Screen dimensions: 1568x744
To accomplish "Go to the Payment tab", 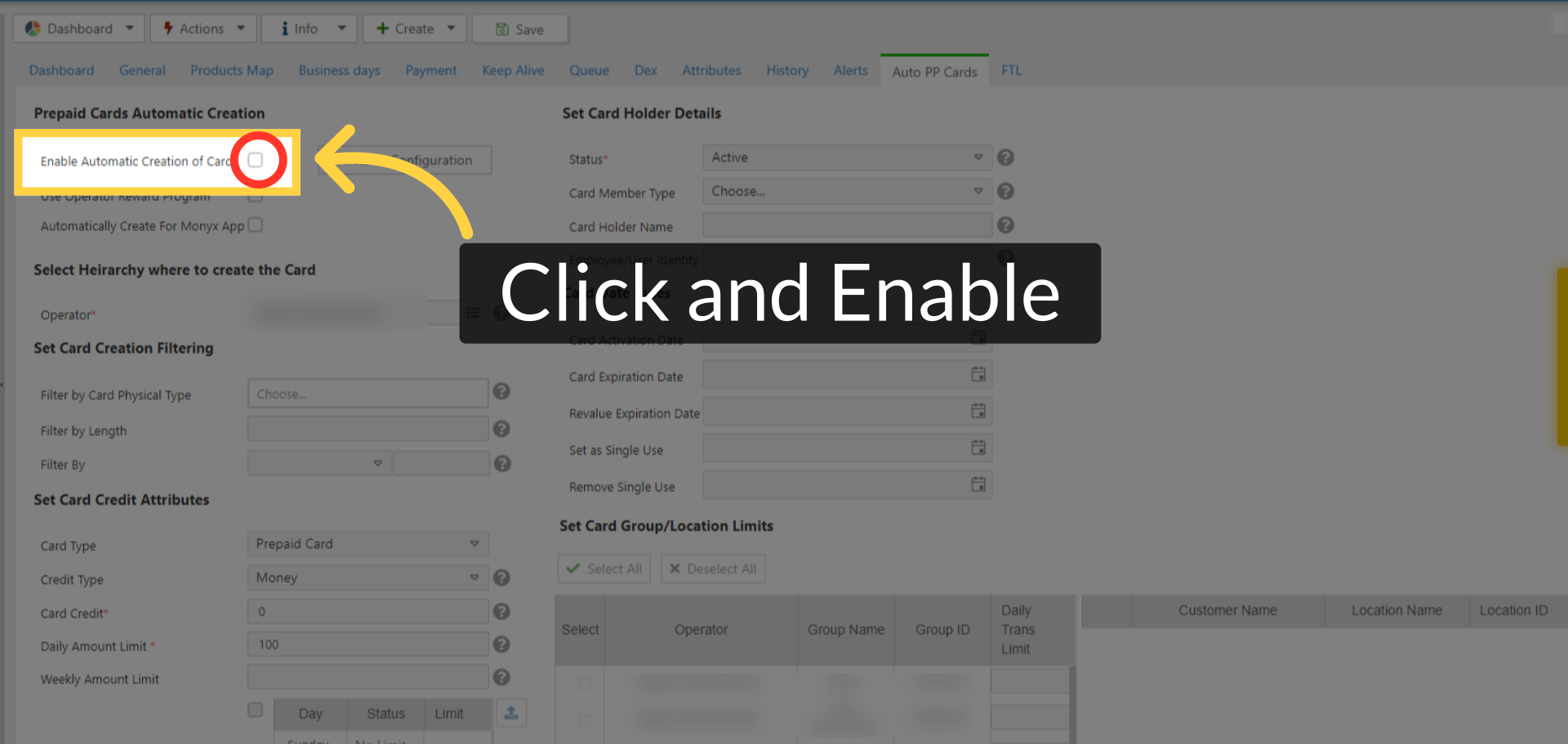I will click(431, 70).
